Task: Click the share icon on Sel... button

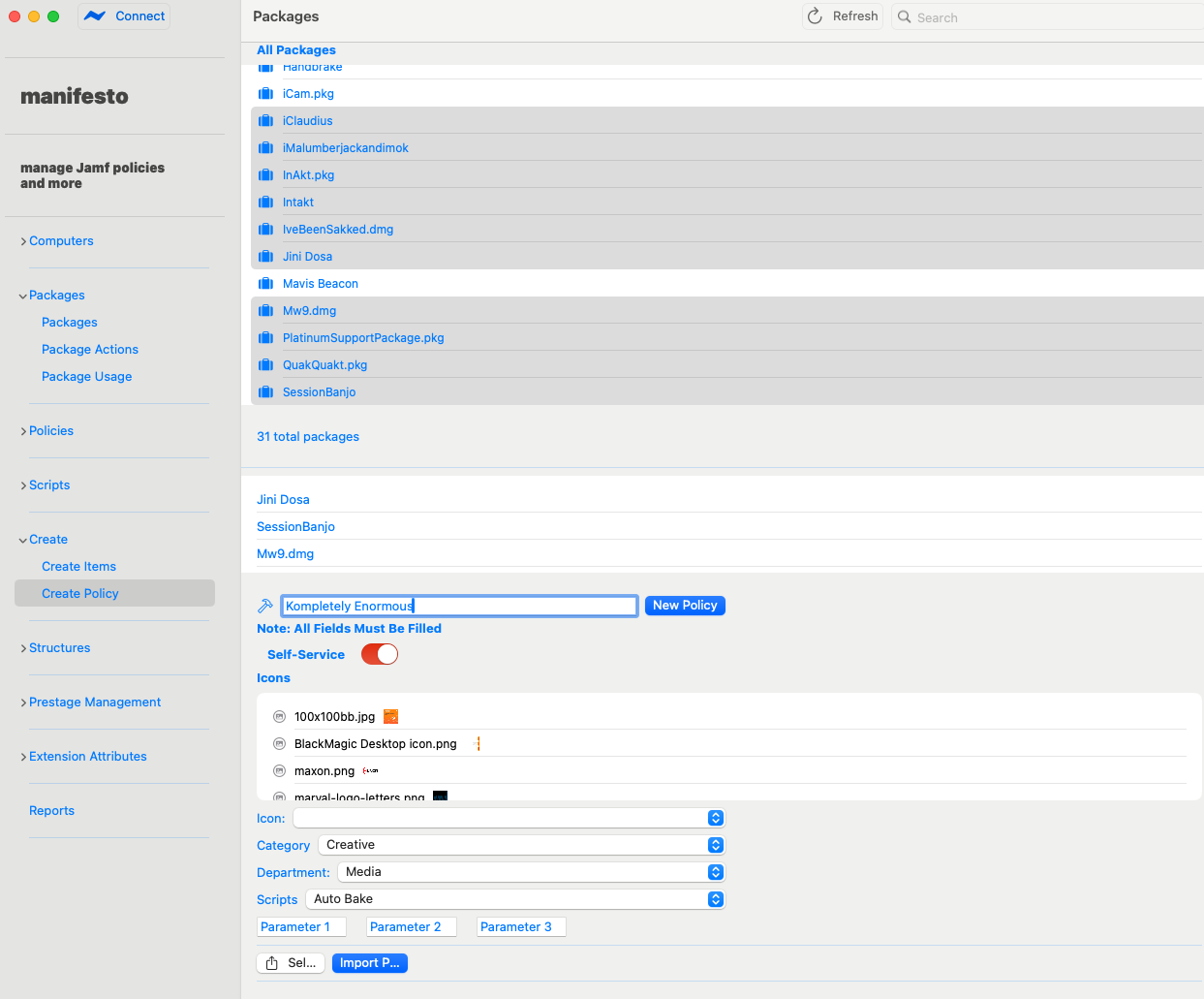Action: [x=272, y=963]
